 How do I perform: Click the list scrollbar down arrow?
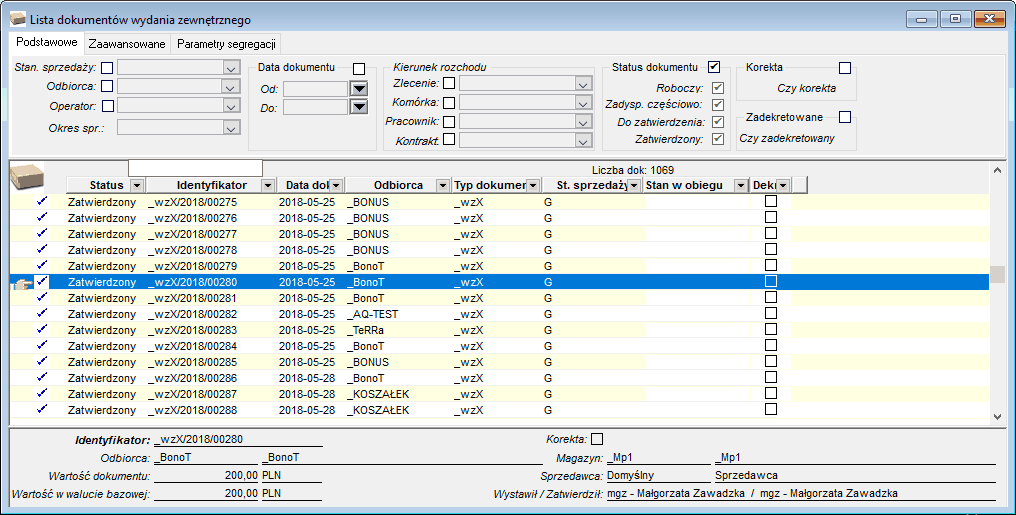(997, 417)
